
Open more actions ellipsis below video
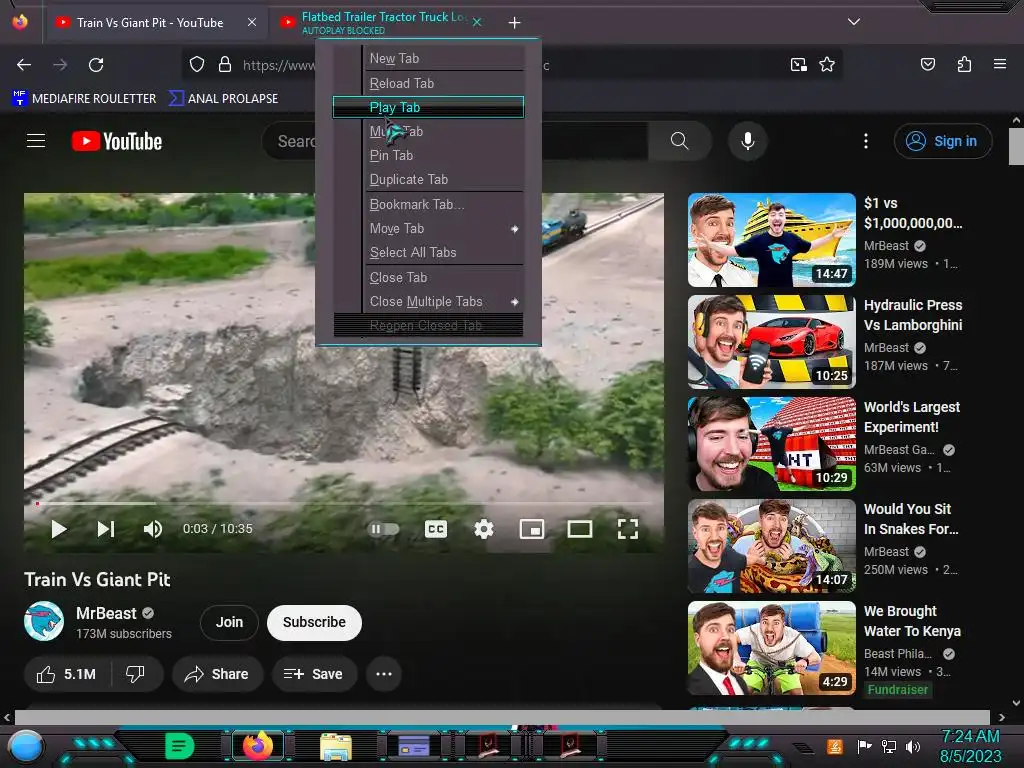384,674
